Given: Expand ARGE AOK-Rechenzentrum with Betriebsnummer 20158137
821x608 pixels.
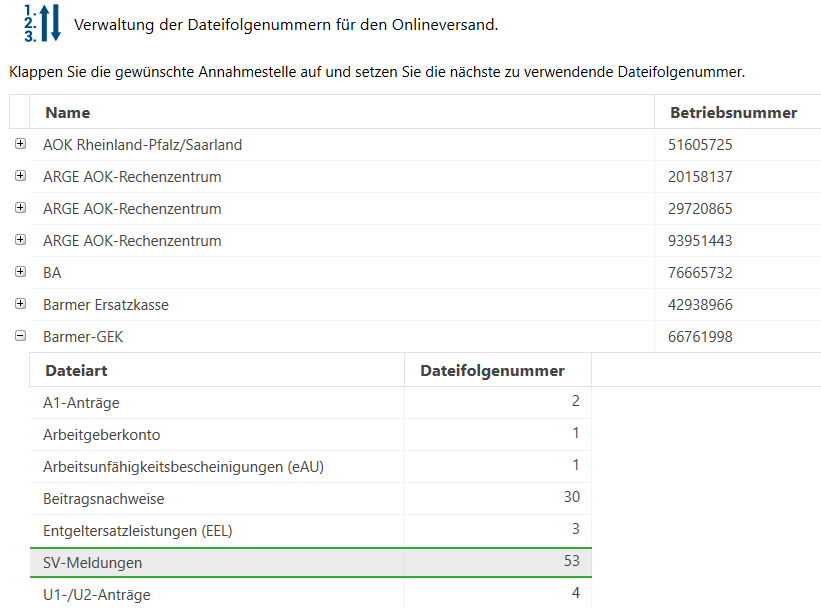Looking at the screenshot, I should (20, 176).
